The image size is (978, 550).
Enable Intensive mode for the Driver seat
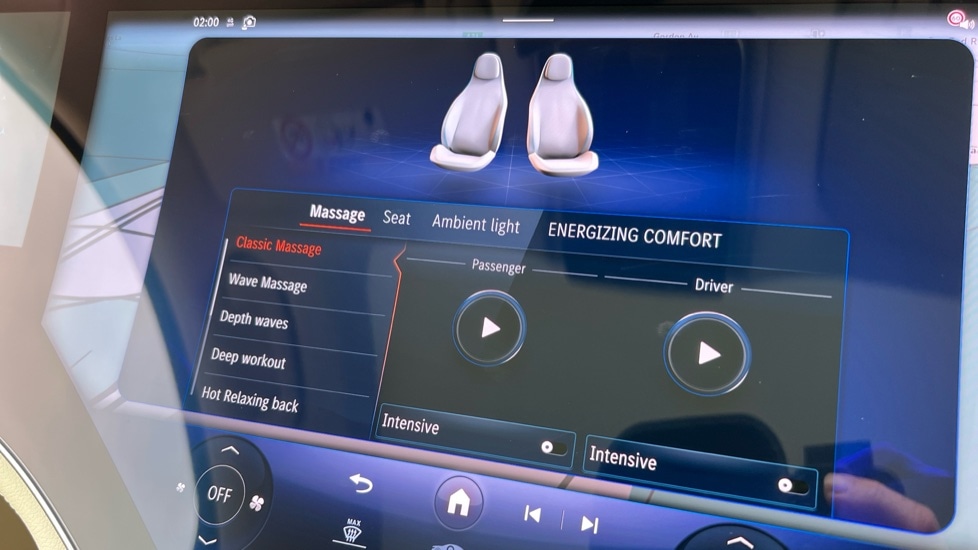(x=793, y=485)
